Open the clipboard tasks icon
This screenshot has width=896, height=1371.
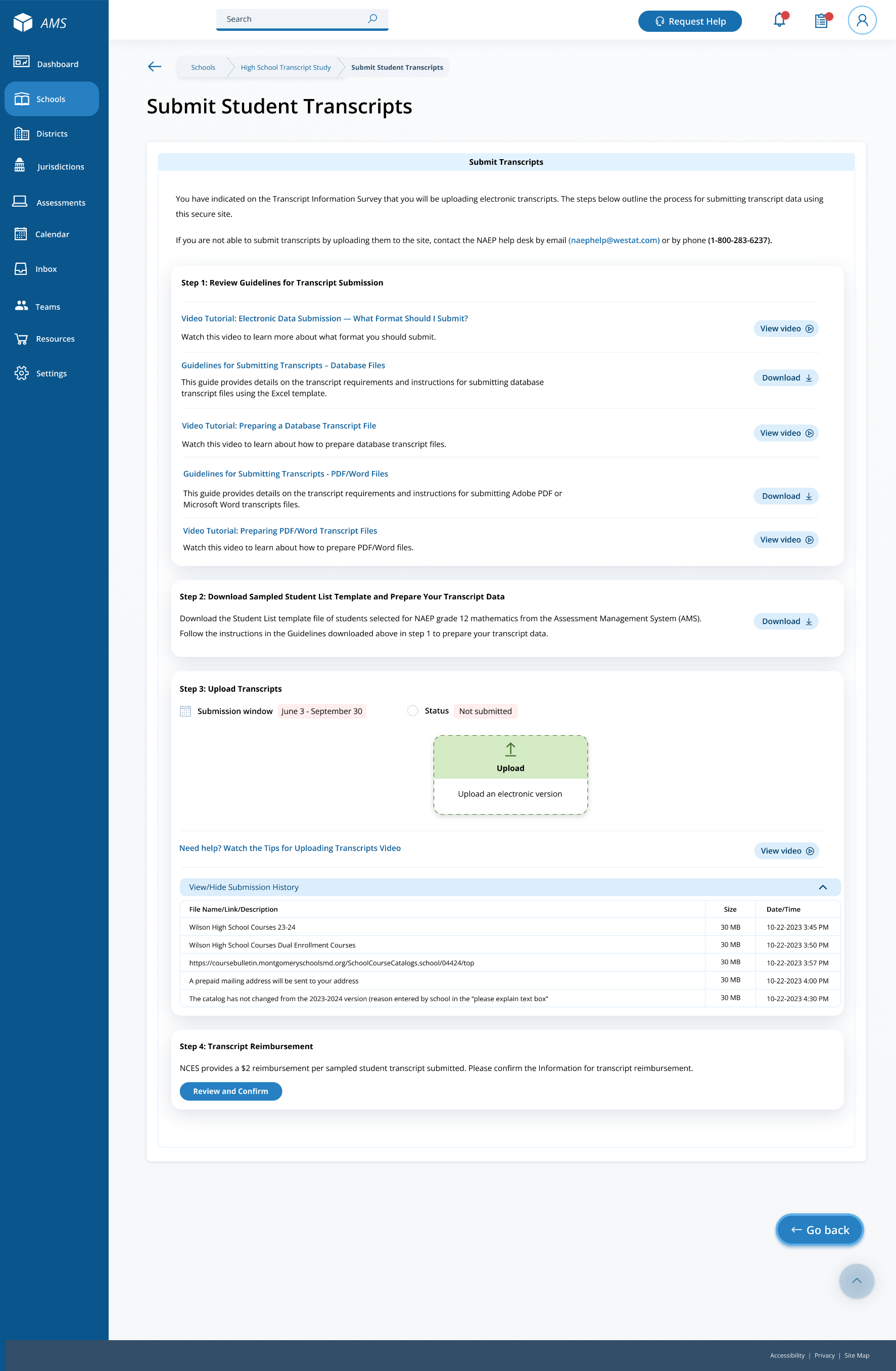pyautogui.click(x=822, y=20)
